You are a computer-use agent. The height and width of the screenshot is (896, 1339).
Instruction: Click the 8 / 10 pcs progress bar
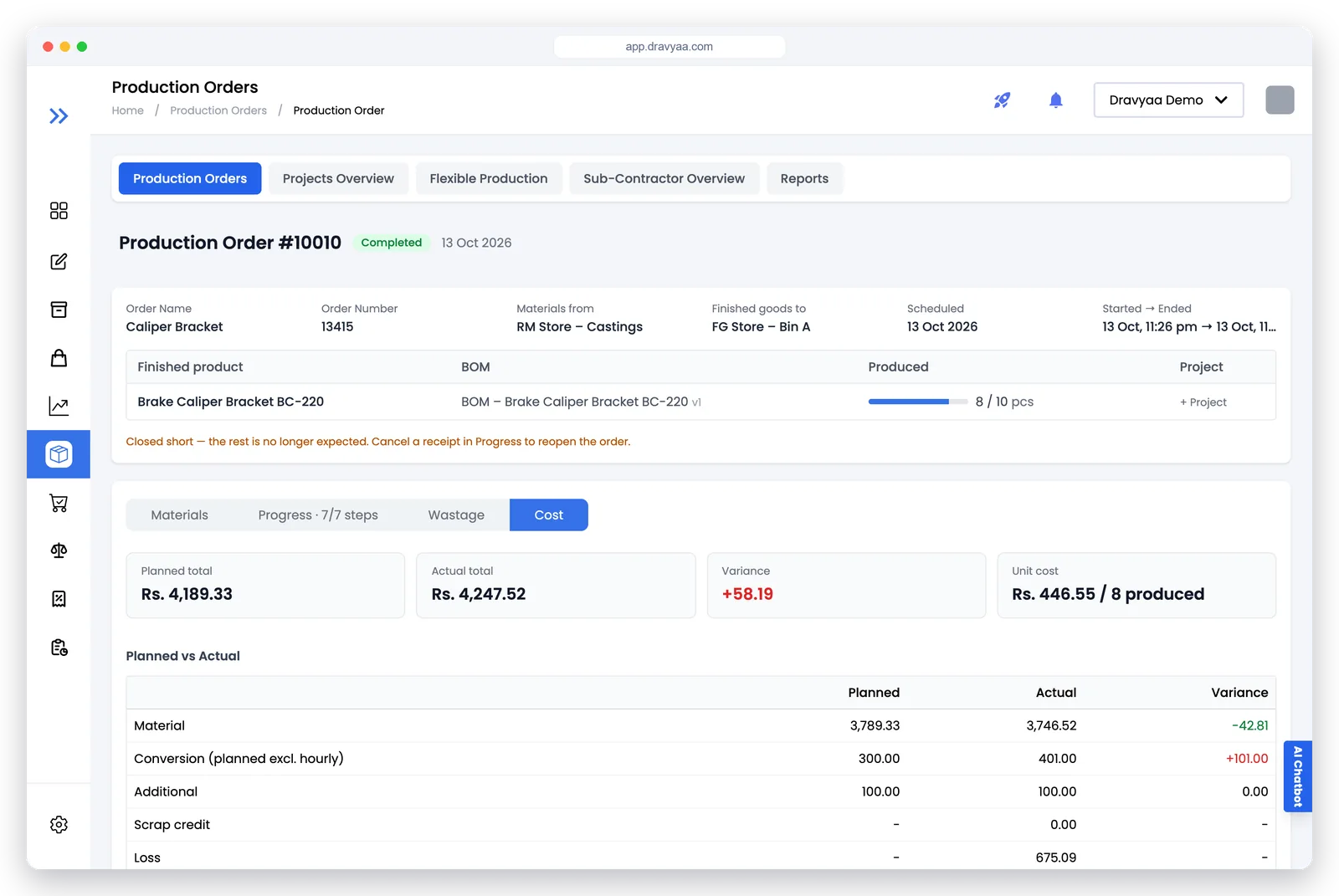point(918,402)
